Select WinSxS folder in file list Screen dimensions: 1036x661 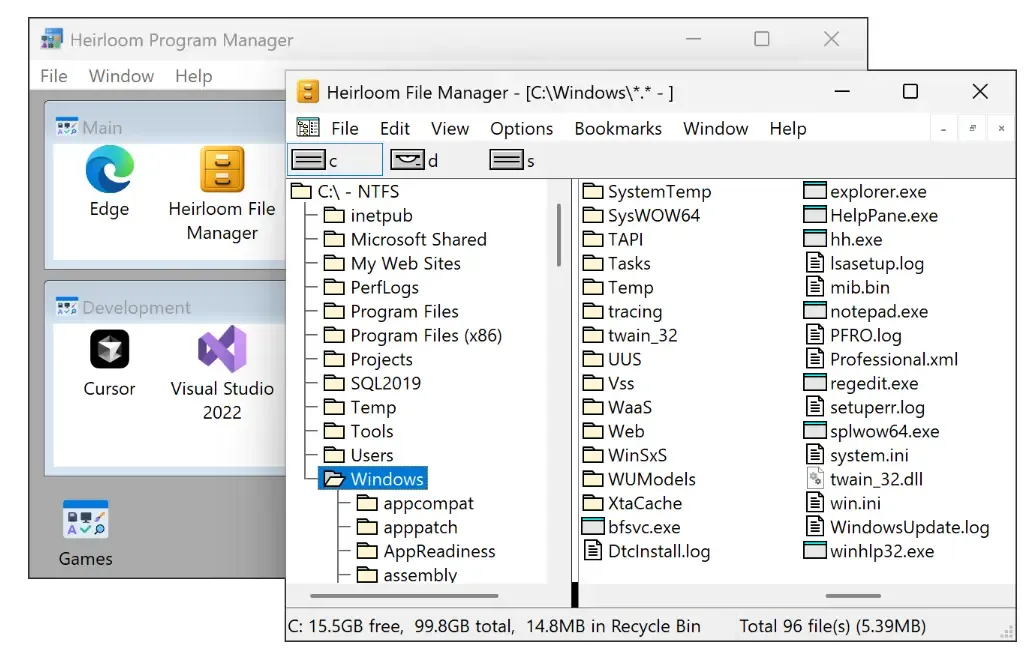coord(625,455)
